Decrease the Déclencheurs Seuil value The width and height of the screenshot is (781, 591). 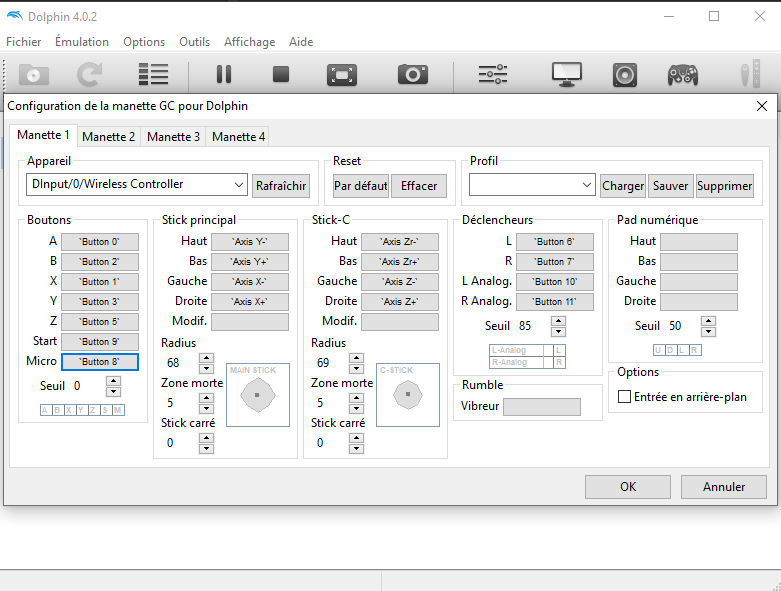pos(558,331)
